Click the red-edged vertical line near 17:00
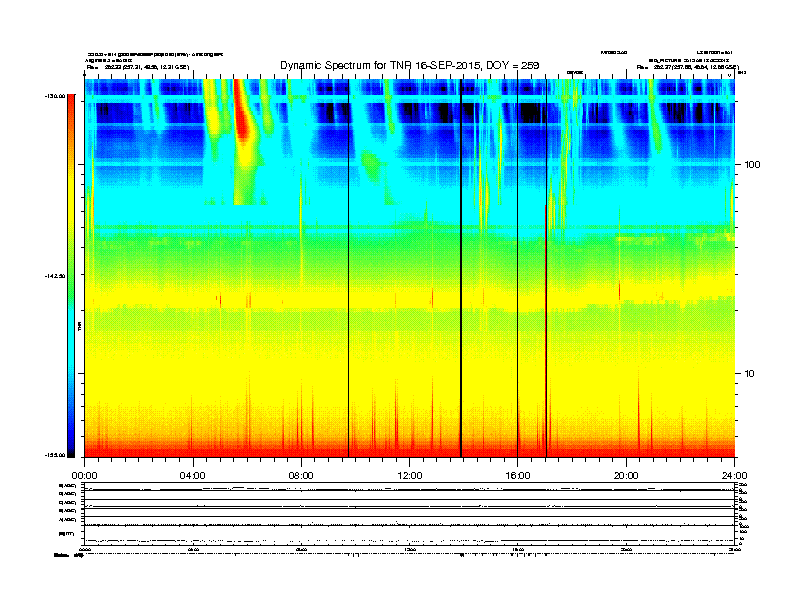The width and height of the screenshot is (792, 612). coord(546,268)
